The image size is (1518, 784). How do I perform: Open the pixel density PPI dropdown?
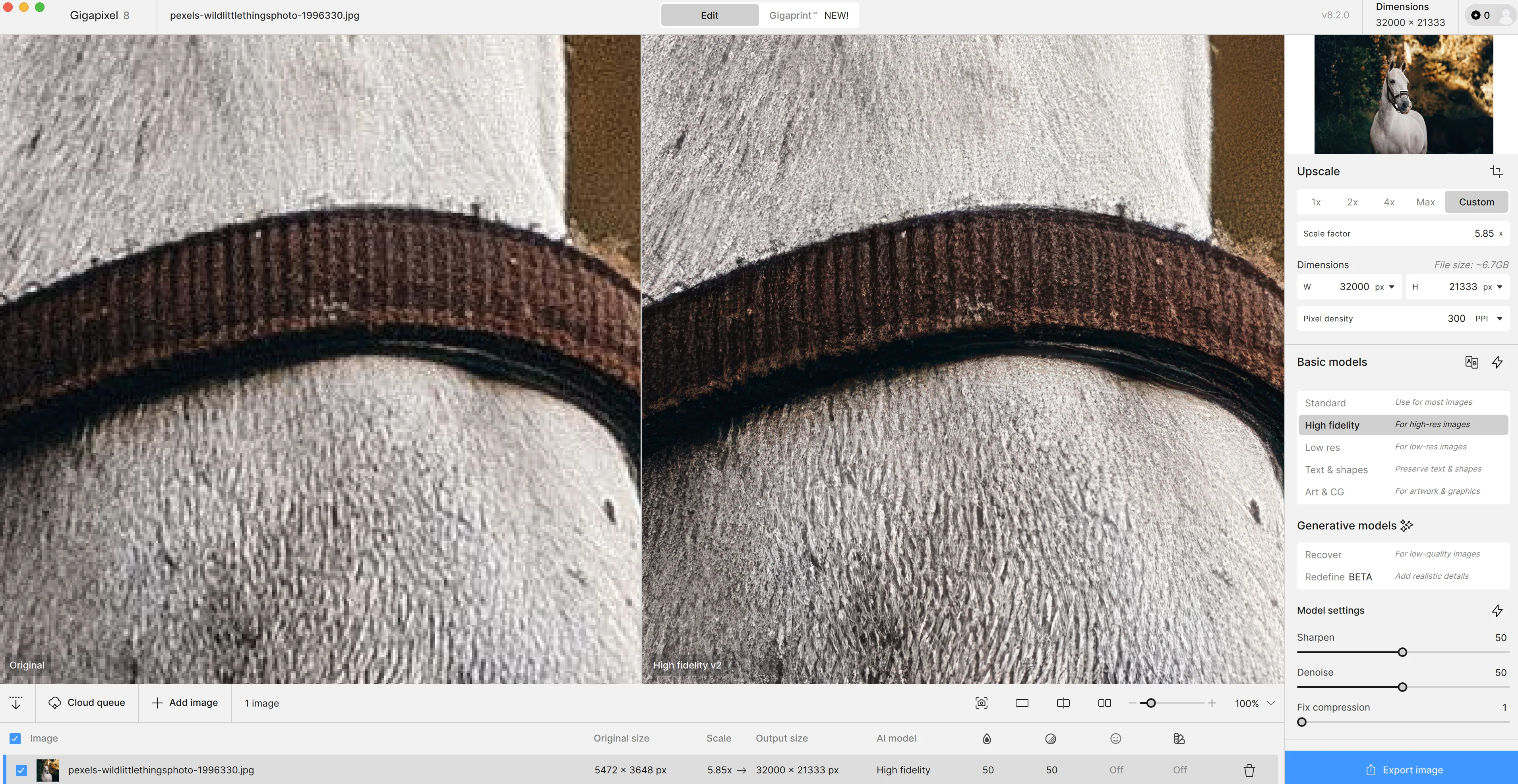coord(1489,319)
